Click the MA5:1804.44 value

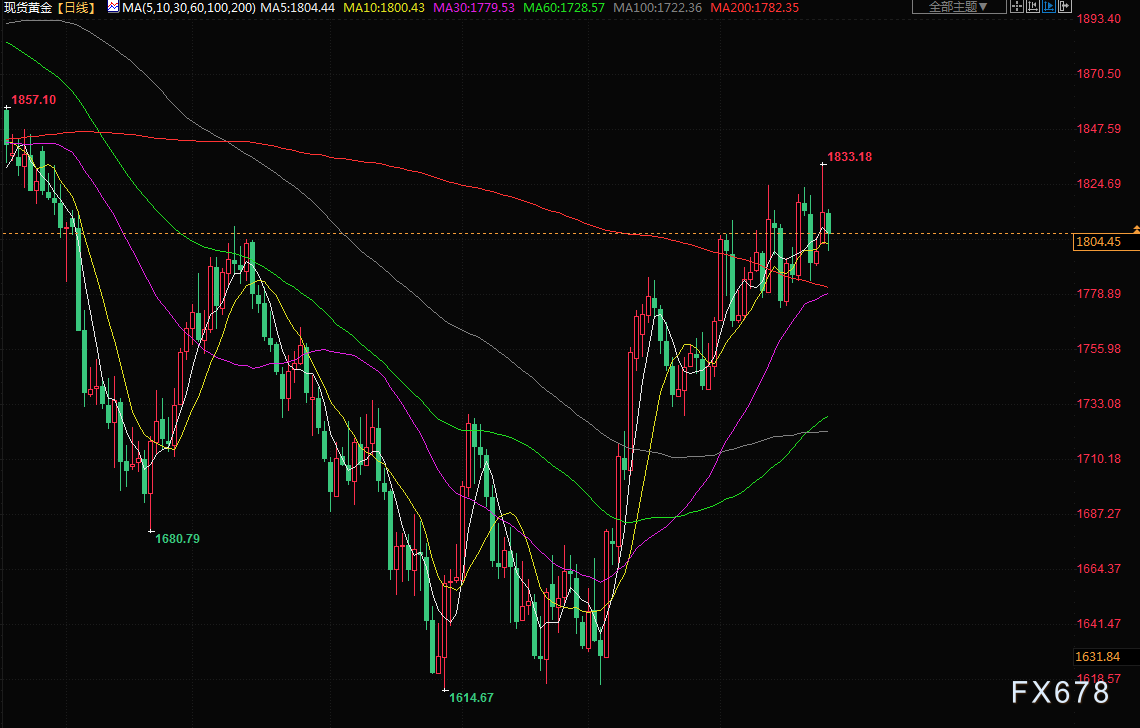[297, 8]
